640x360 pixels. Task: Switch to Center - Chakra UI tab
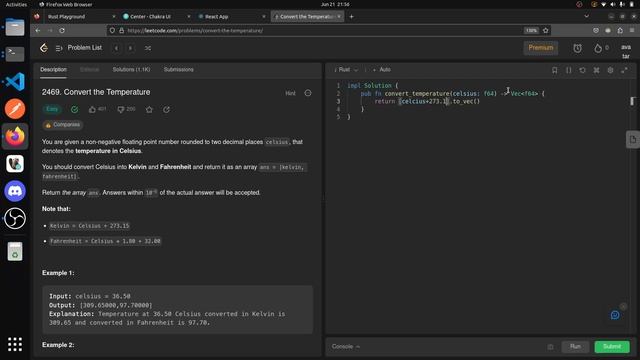click(155, 17)
